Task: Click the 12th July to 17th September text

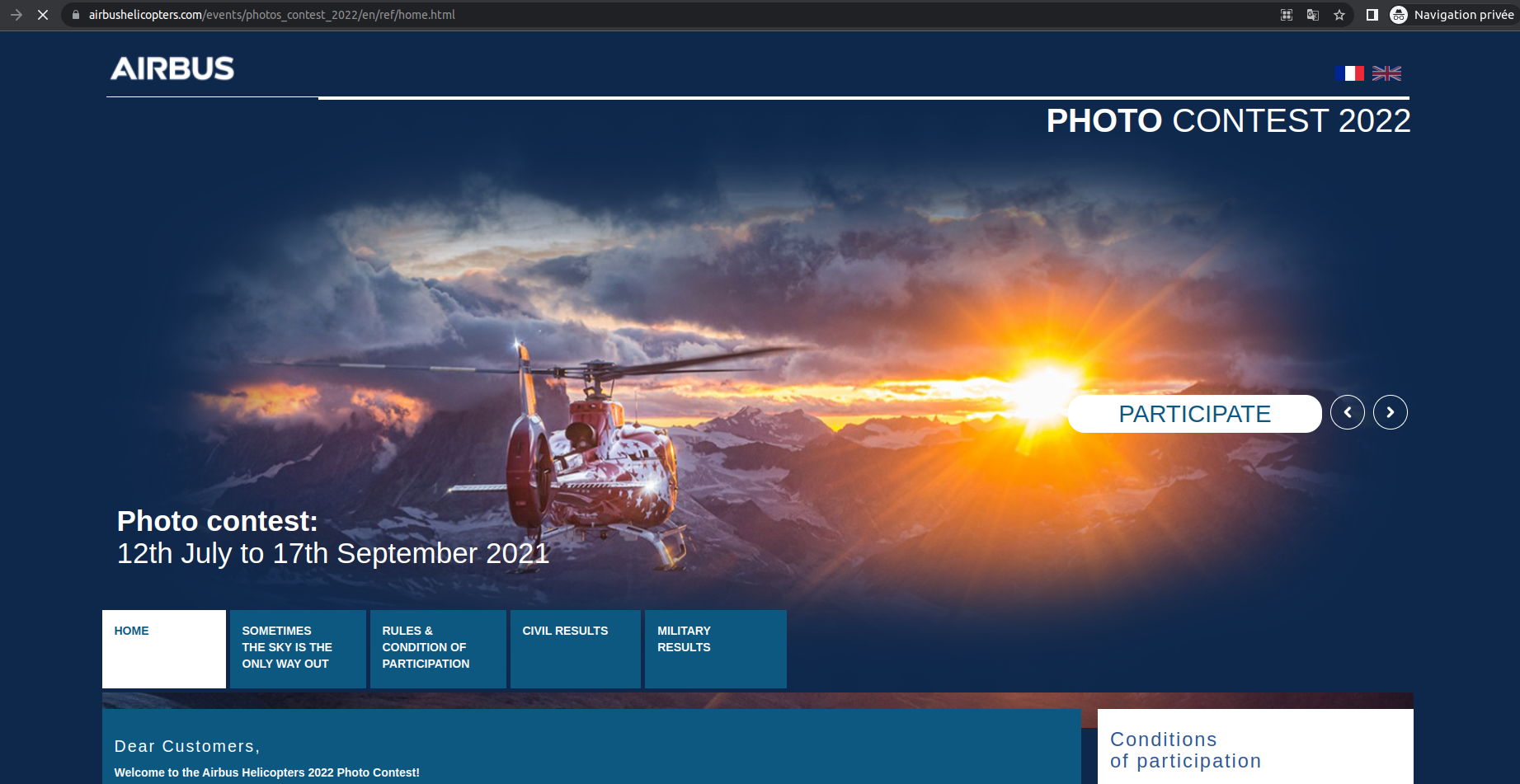Action: (333, 553)
